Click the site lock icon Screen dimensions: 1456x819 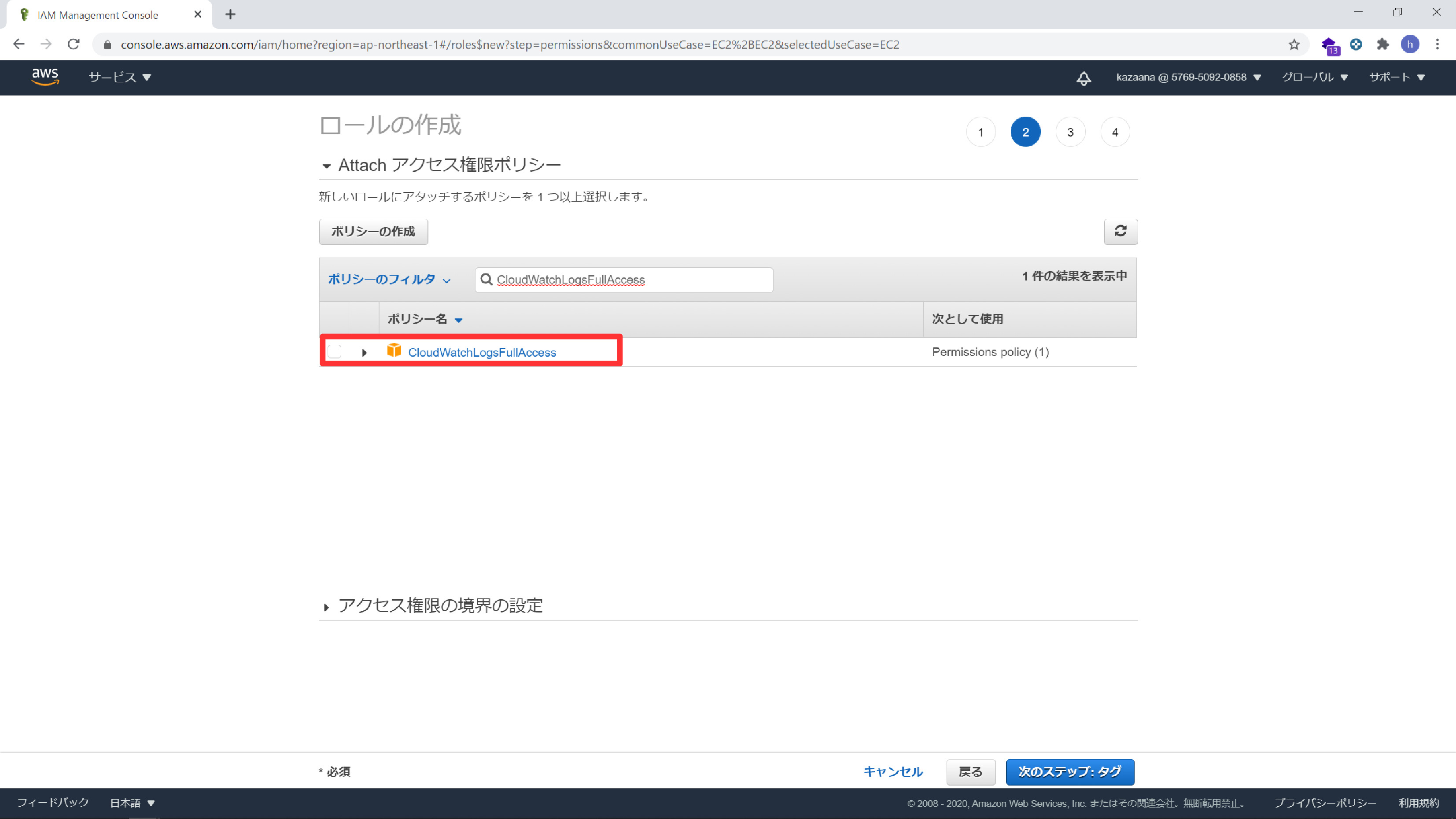107,44
